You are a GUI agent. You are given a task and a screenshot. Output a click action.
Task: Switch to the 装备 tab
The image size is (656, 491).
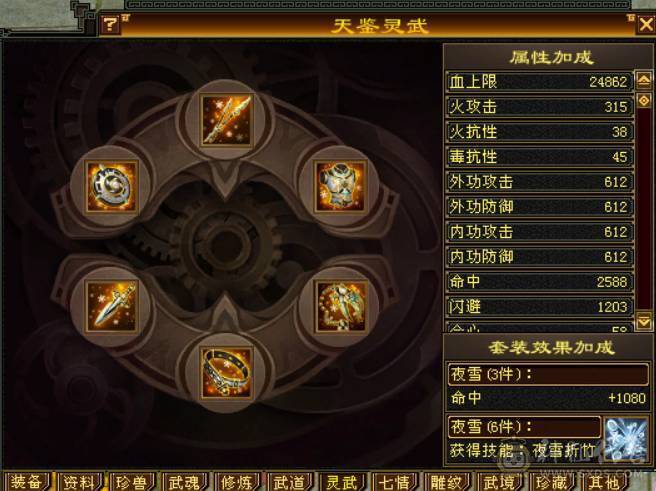tap(26, 482)
